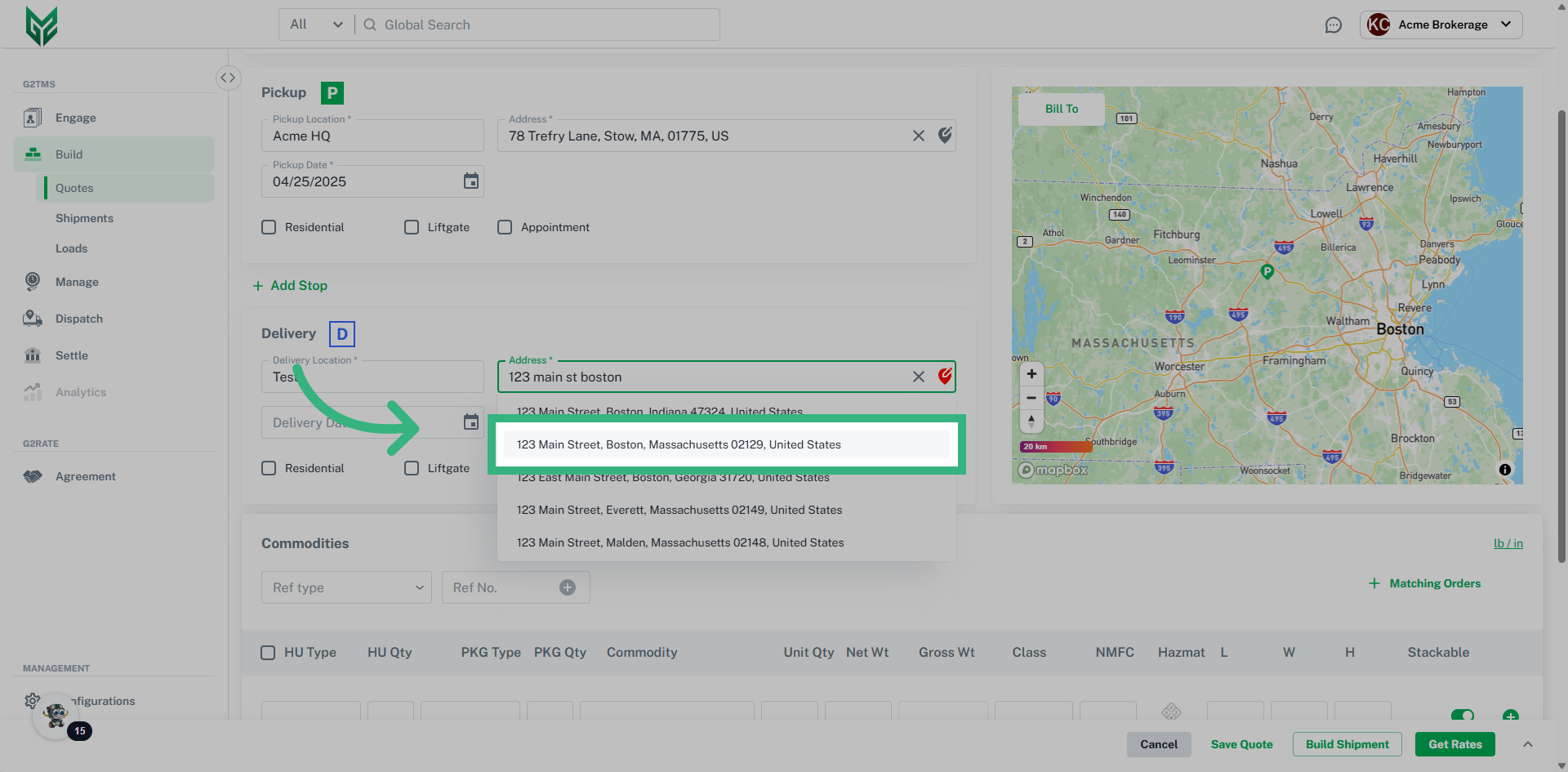This screenshot has width=1568, height=772.
Task: Go to Shipments in the sidebar
Action: (84, 218)
